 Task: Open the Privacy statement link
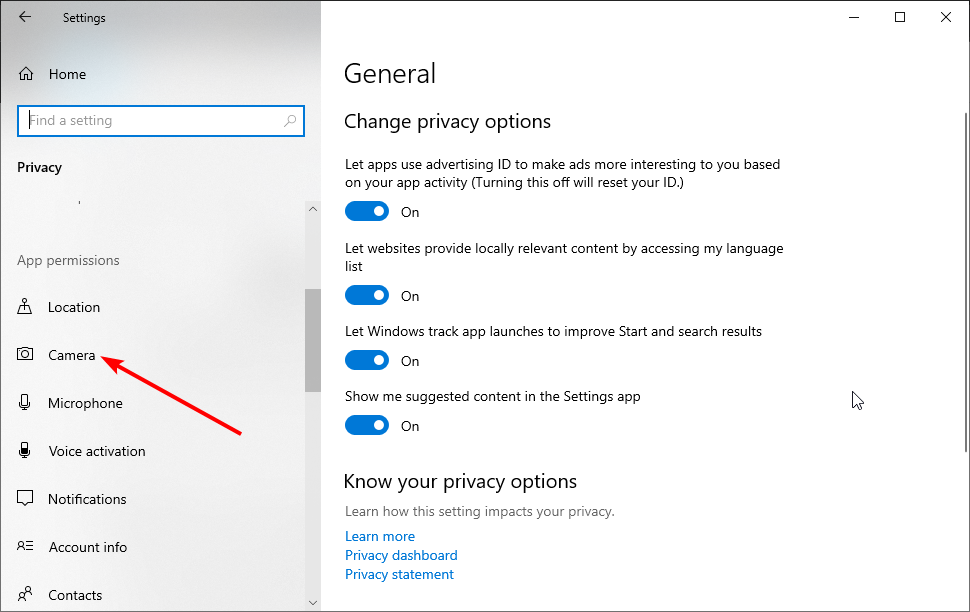399,574
